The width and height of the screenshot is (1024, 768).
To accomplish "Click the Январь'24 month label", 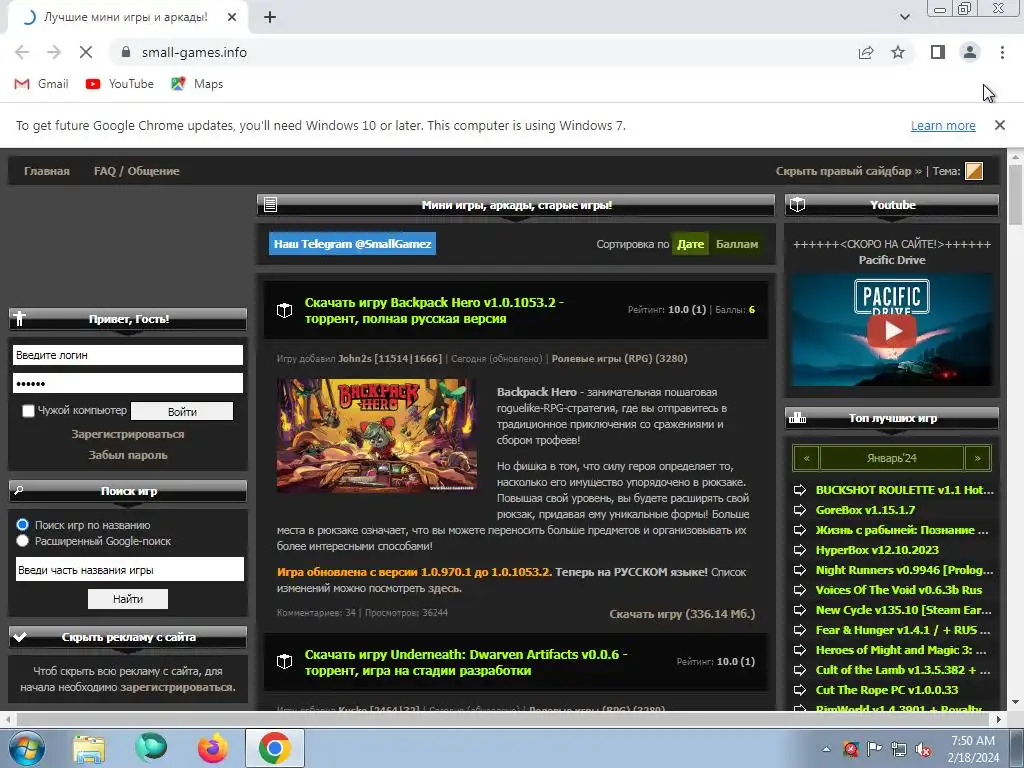I will [892, 458].
